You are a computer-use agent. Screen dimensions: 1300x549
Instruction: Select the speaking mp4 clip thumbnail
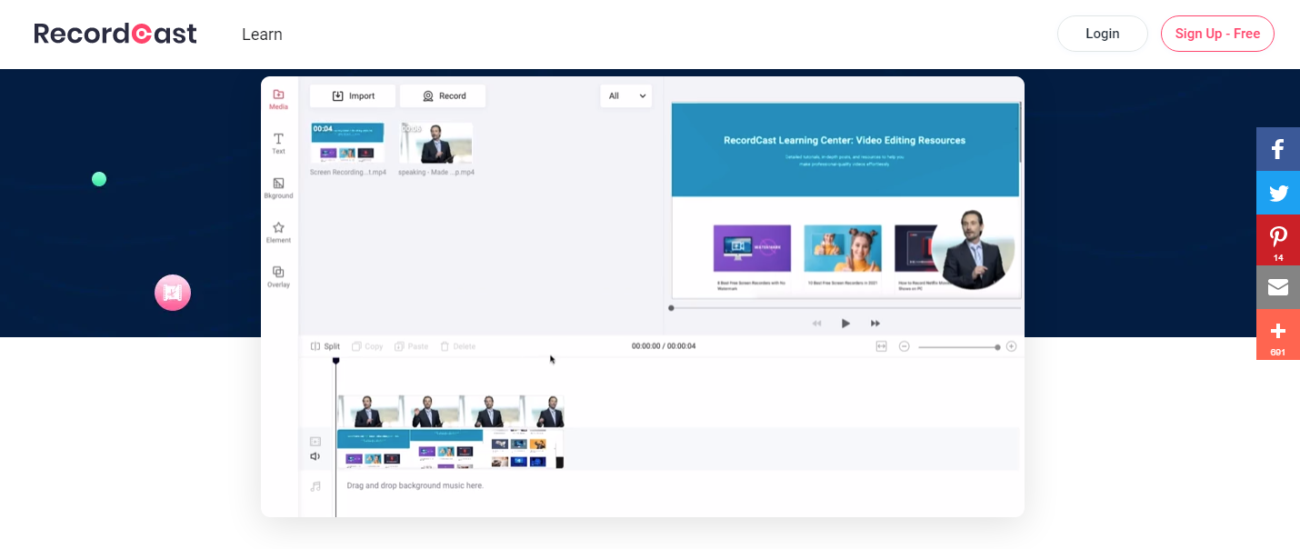(x=436, y=143)
